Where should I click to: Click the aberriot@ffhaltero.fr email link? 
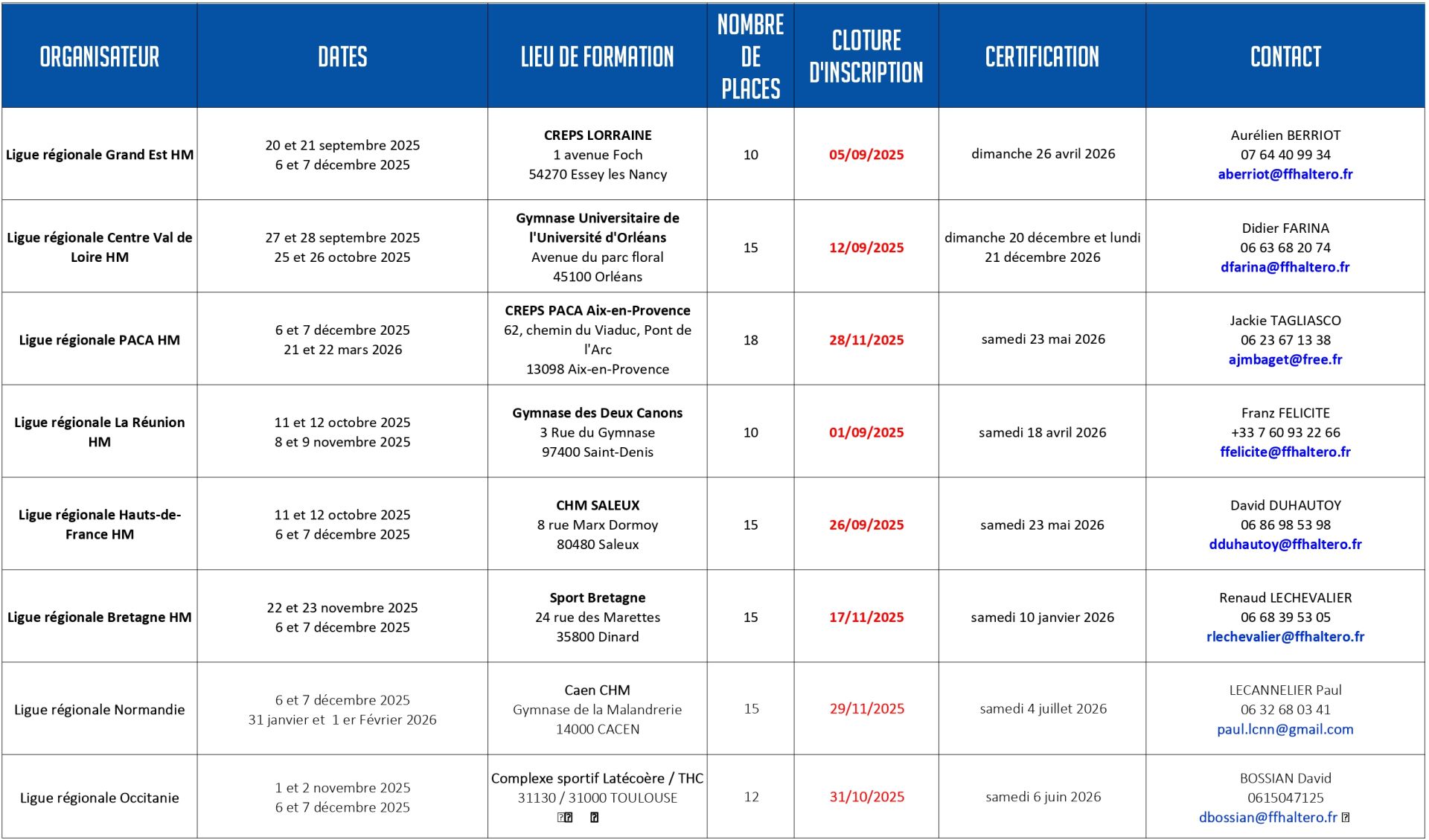tap(1285, 174)
